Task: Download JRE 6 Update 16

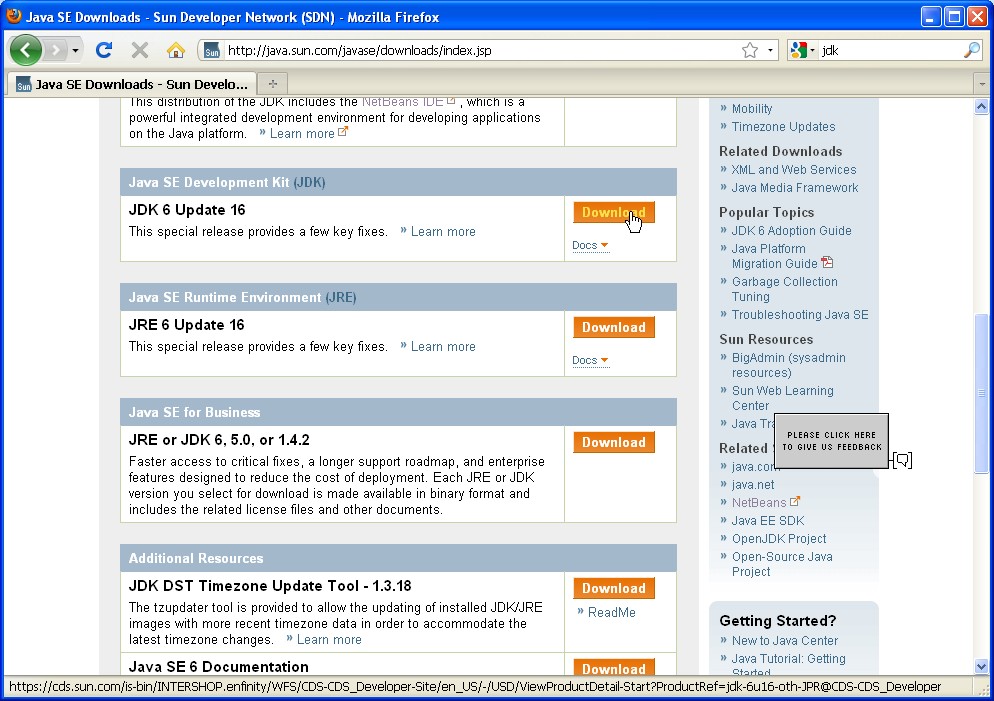Action: 613,327
